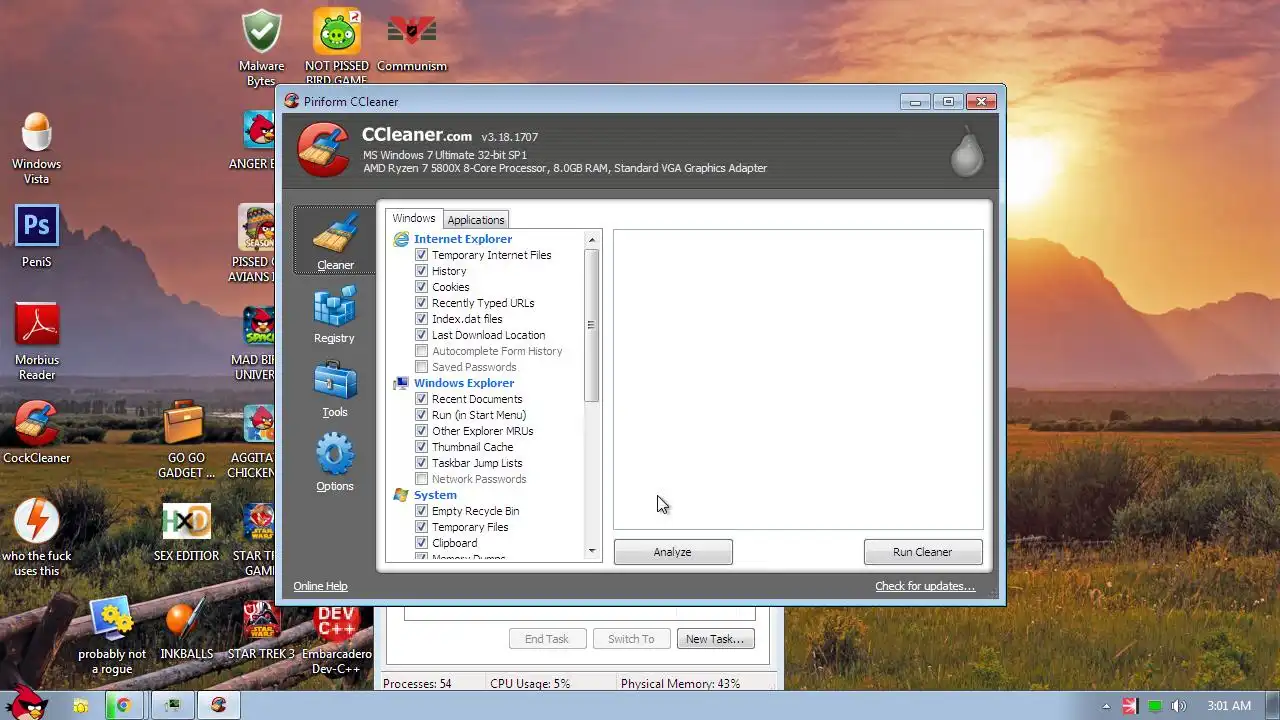Uncheck Other Explorer MRUs
Screen dimensions: 1280x720
422,431
